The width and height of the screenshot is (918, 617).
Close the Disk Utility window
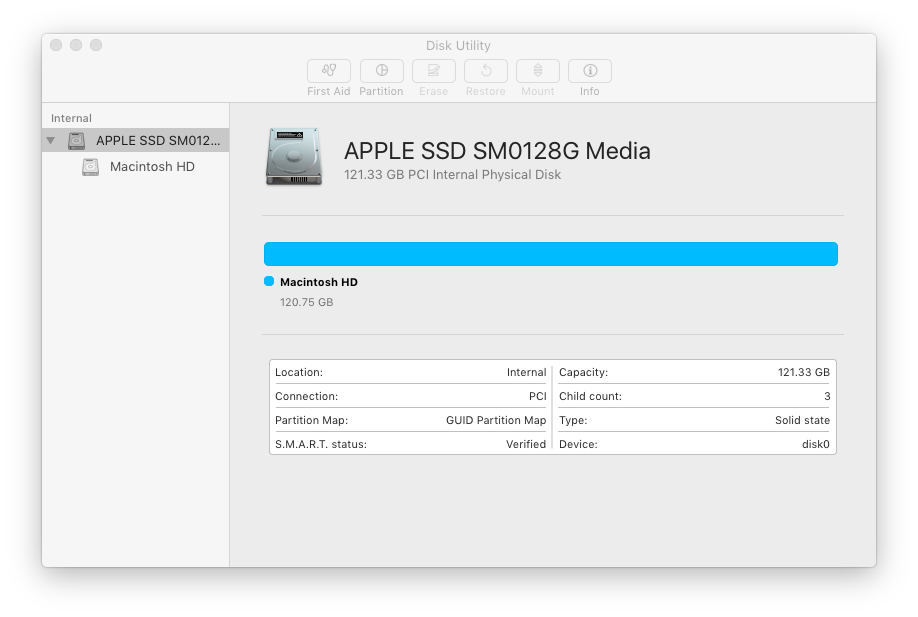[56, 45]
